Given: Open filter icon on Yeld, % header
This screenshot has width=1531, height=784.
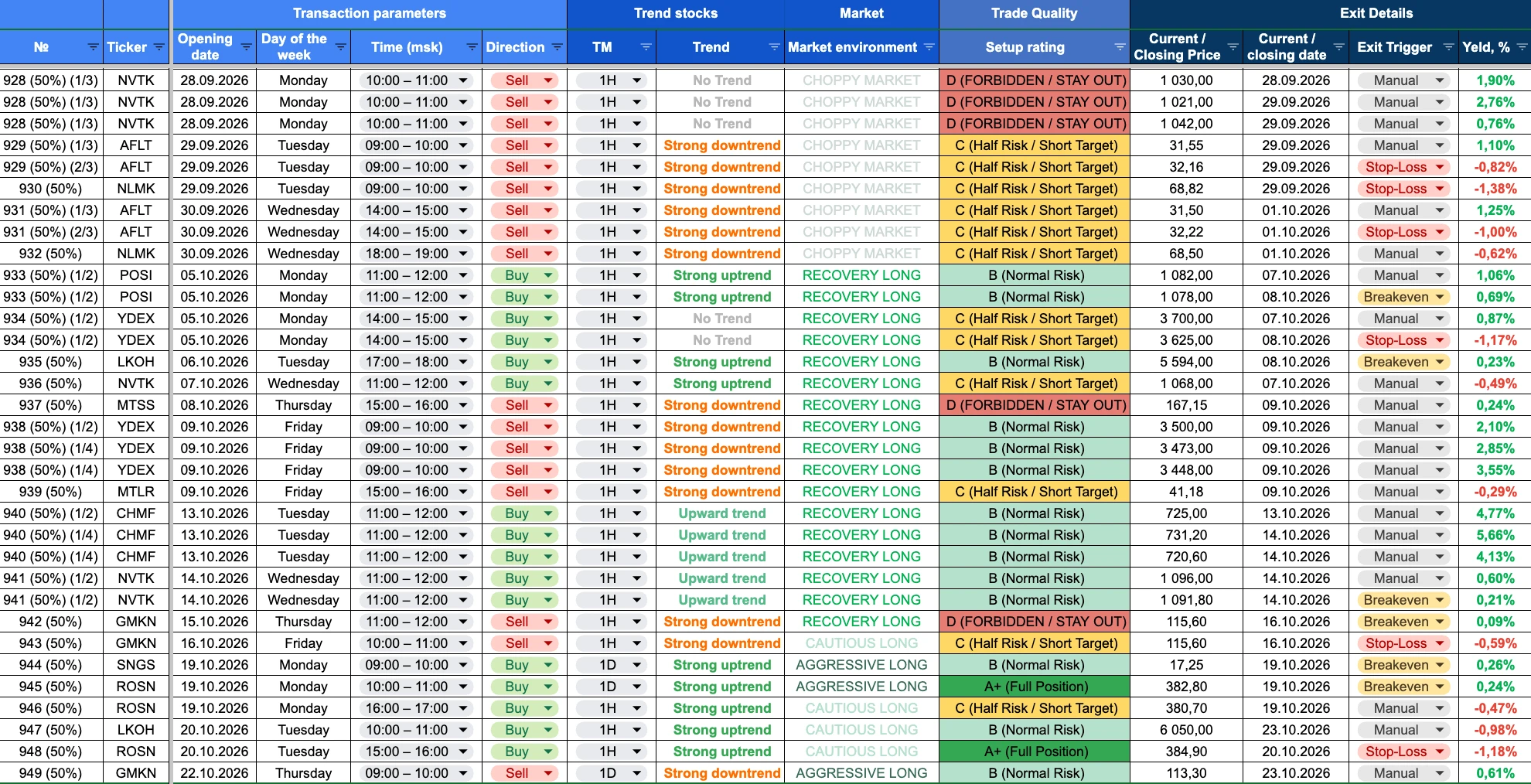Looking at the screenshot, I should pyautogui.click(x=1522, y=47).
